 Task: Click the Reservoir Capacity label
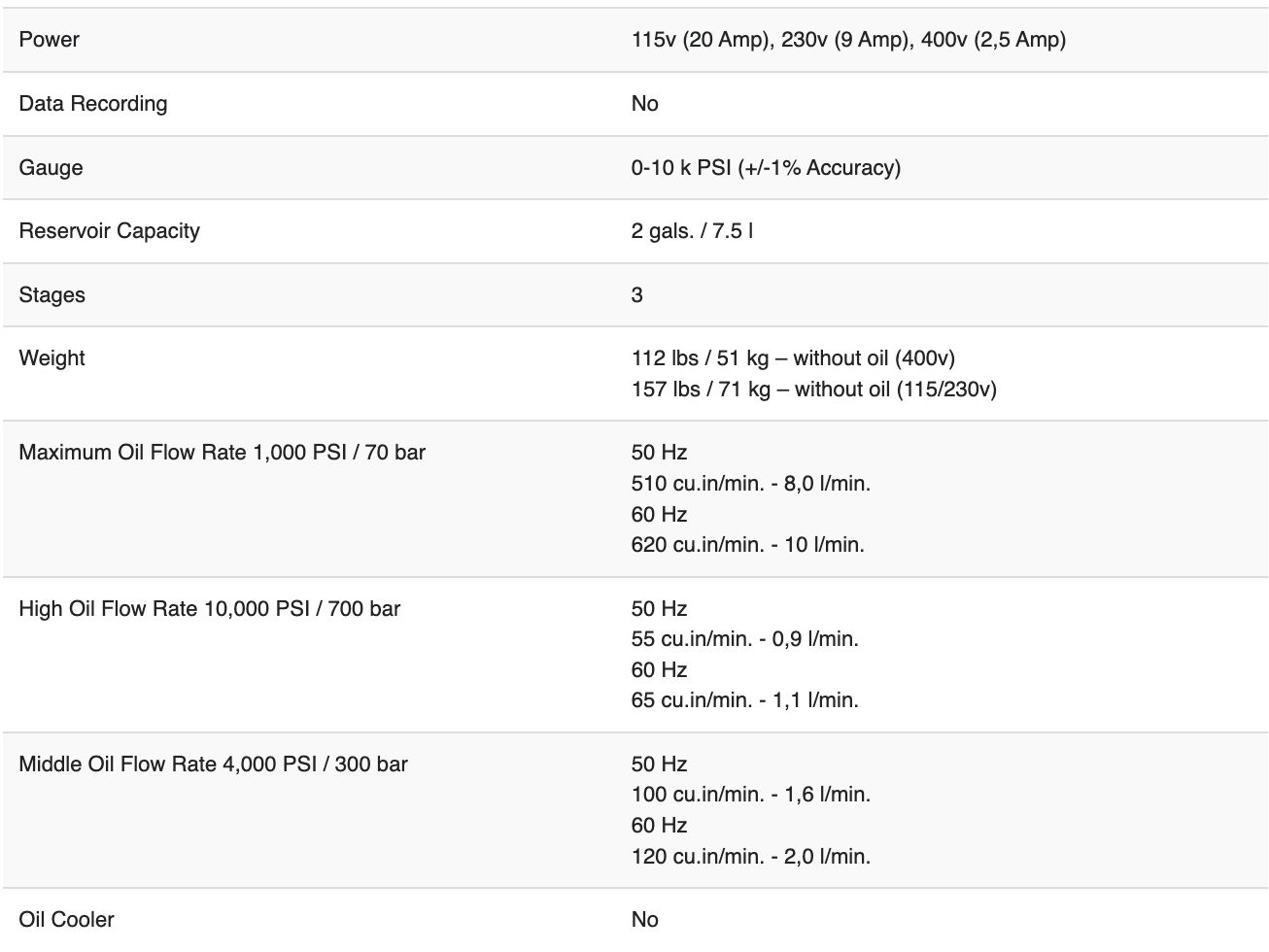[x=109, y=231]
